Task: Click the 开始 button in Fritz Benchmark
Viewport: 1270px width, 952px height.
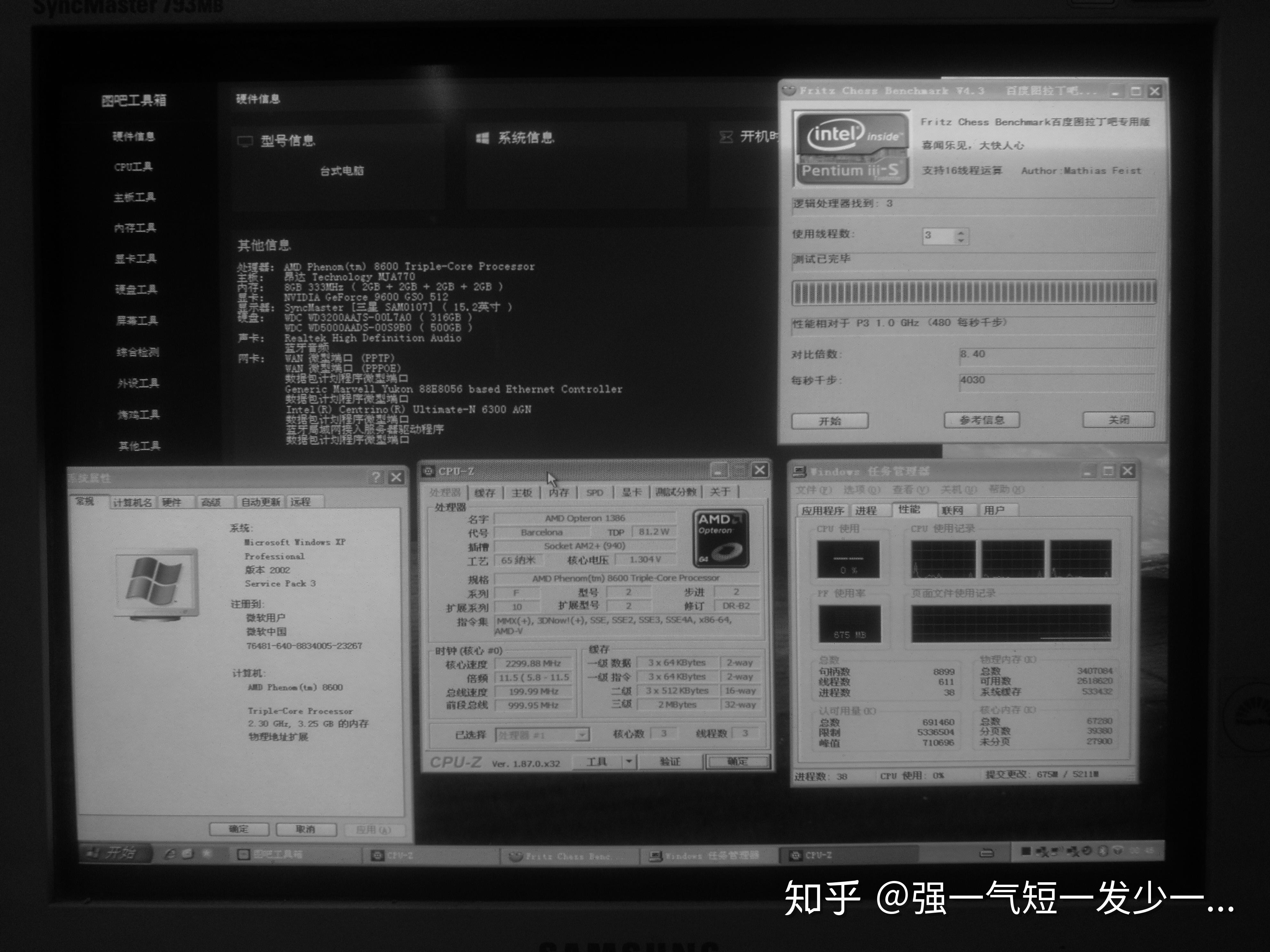Action: pos(830,421)
